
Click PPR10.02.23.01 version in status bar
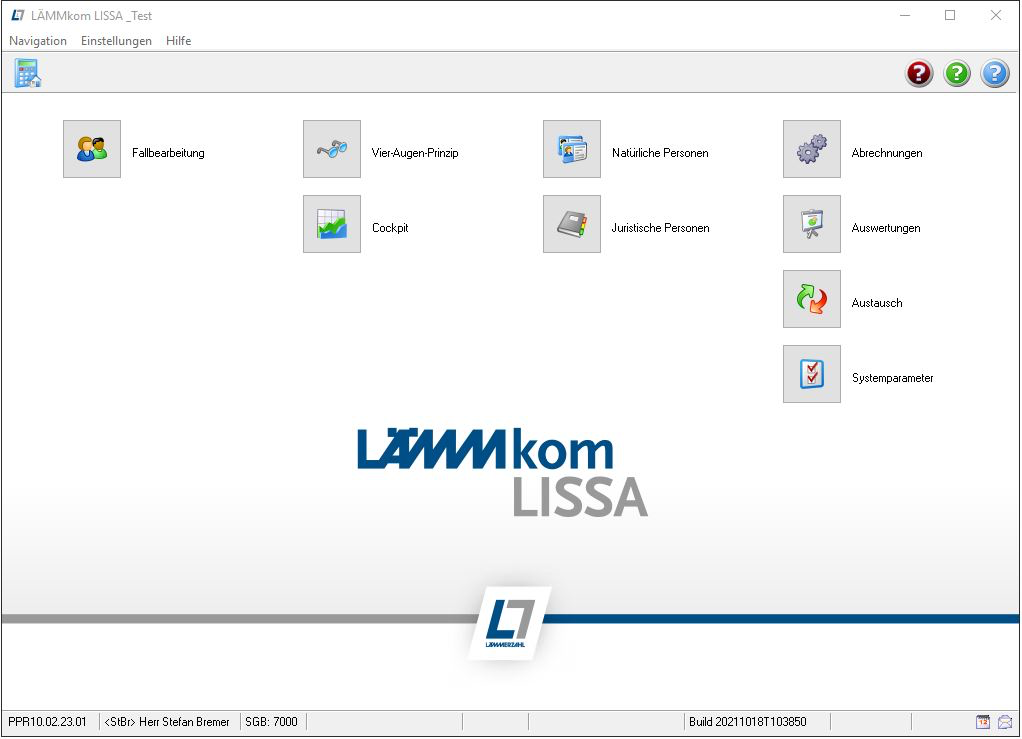tap(47, 721)
